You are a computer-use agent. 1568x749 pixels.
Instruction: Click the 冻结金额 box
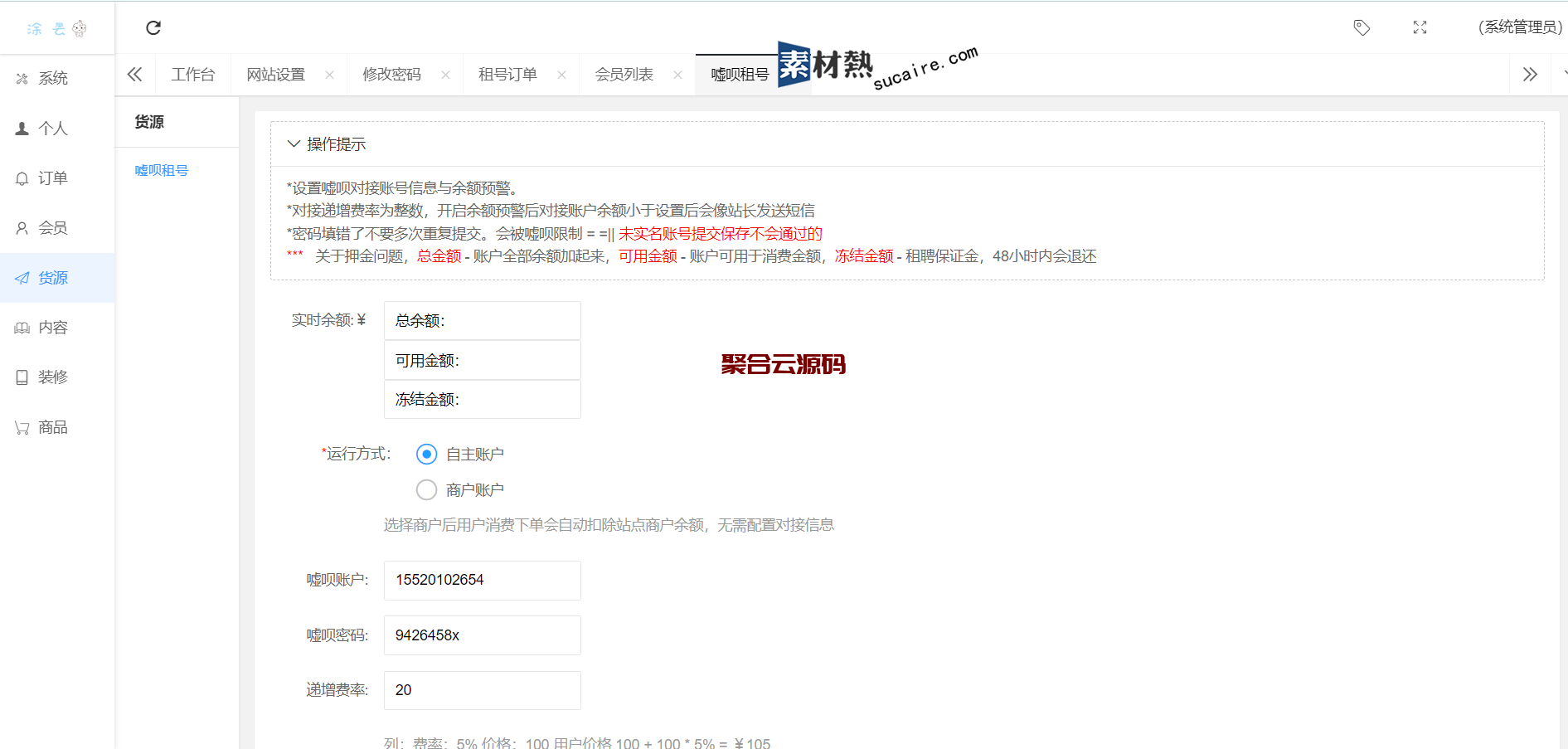pos(483,399)
